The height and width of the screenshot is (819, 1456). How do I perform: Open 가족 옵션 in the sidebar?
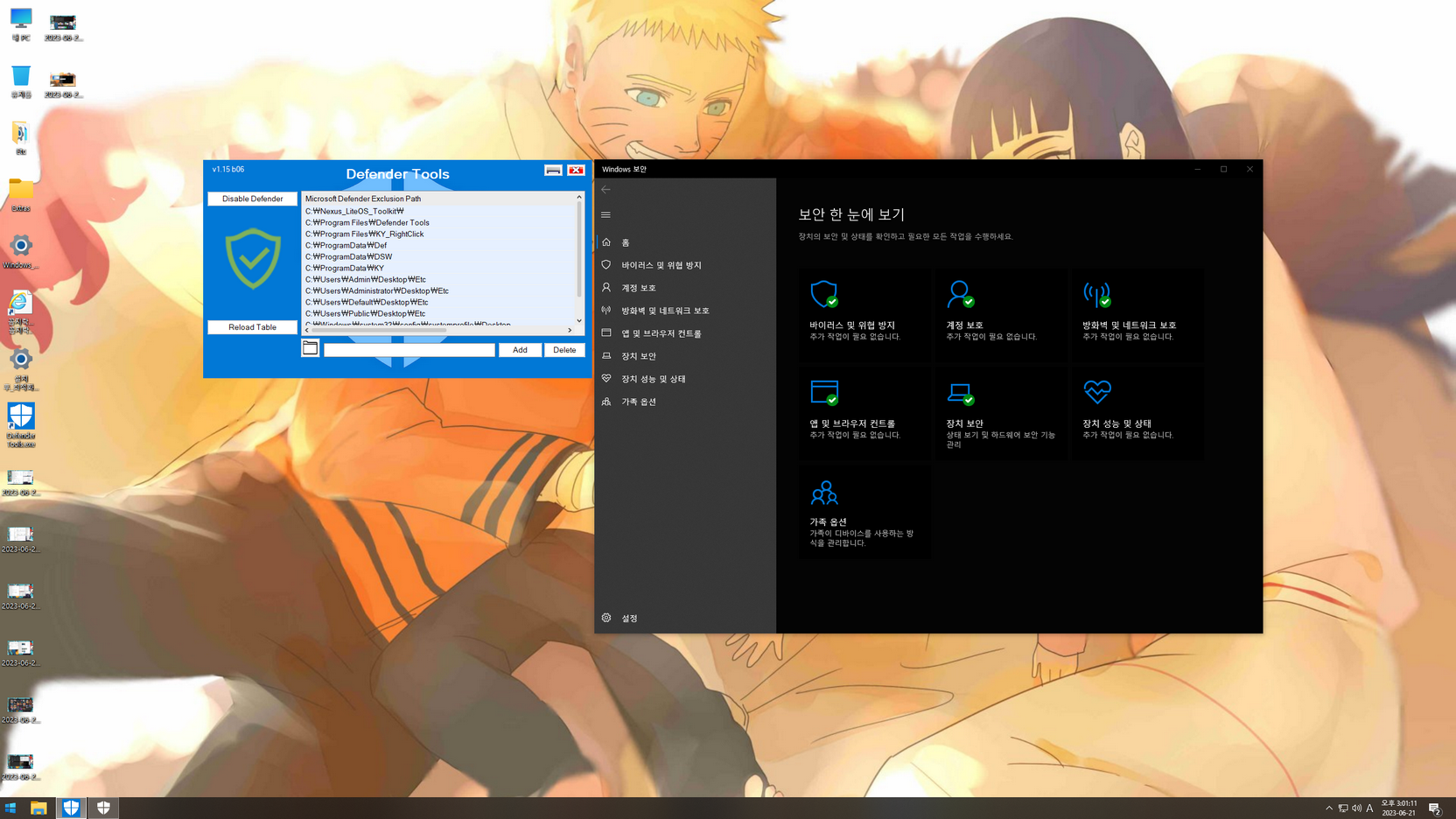(685, 402)
